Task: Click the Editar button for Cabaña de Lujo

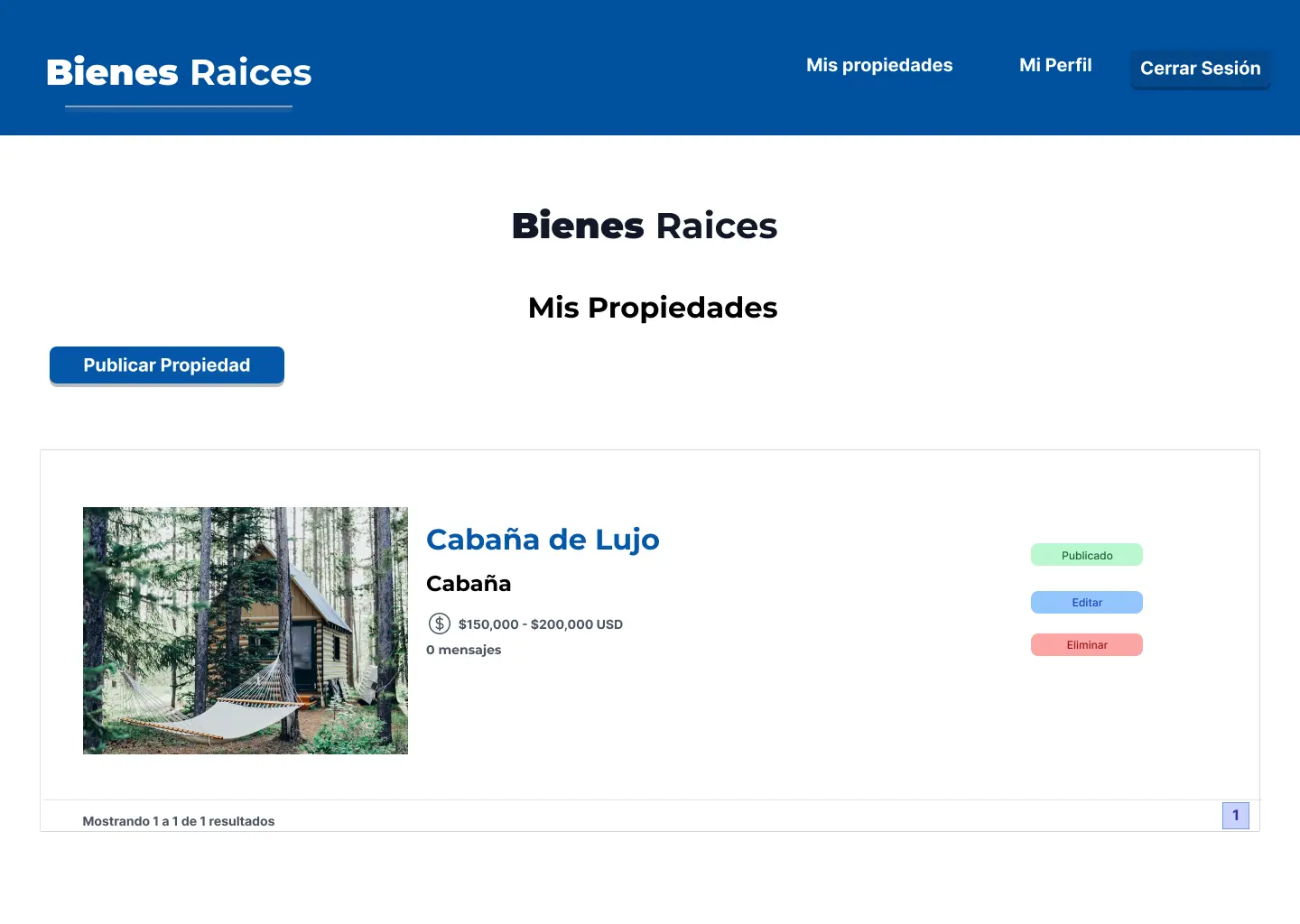Action: [x=1086, y=602]
